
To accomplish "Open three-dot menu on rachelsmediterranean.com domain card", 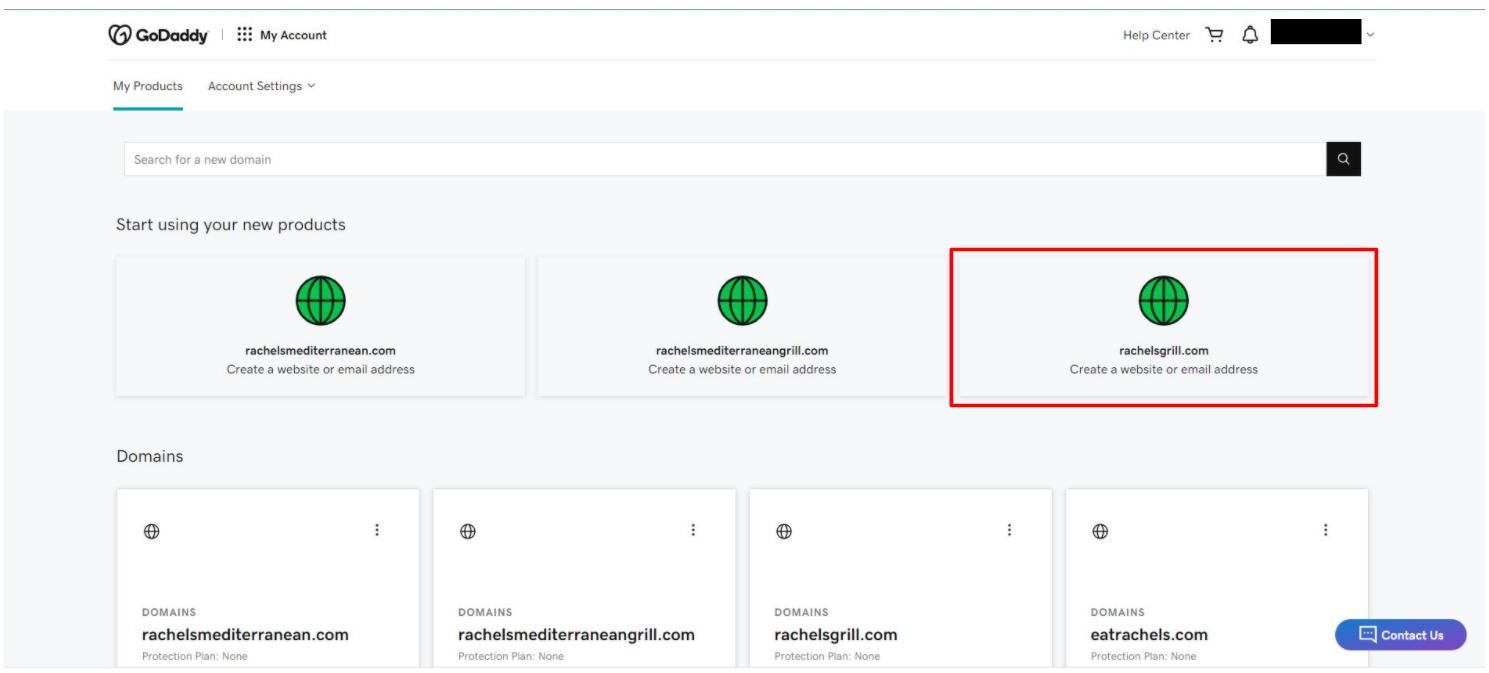I will pyautogui.click(x=377, y=530).
